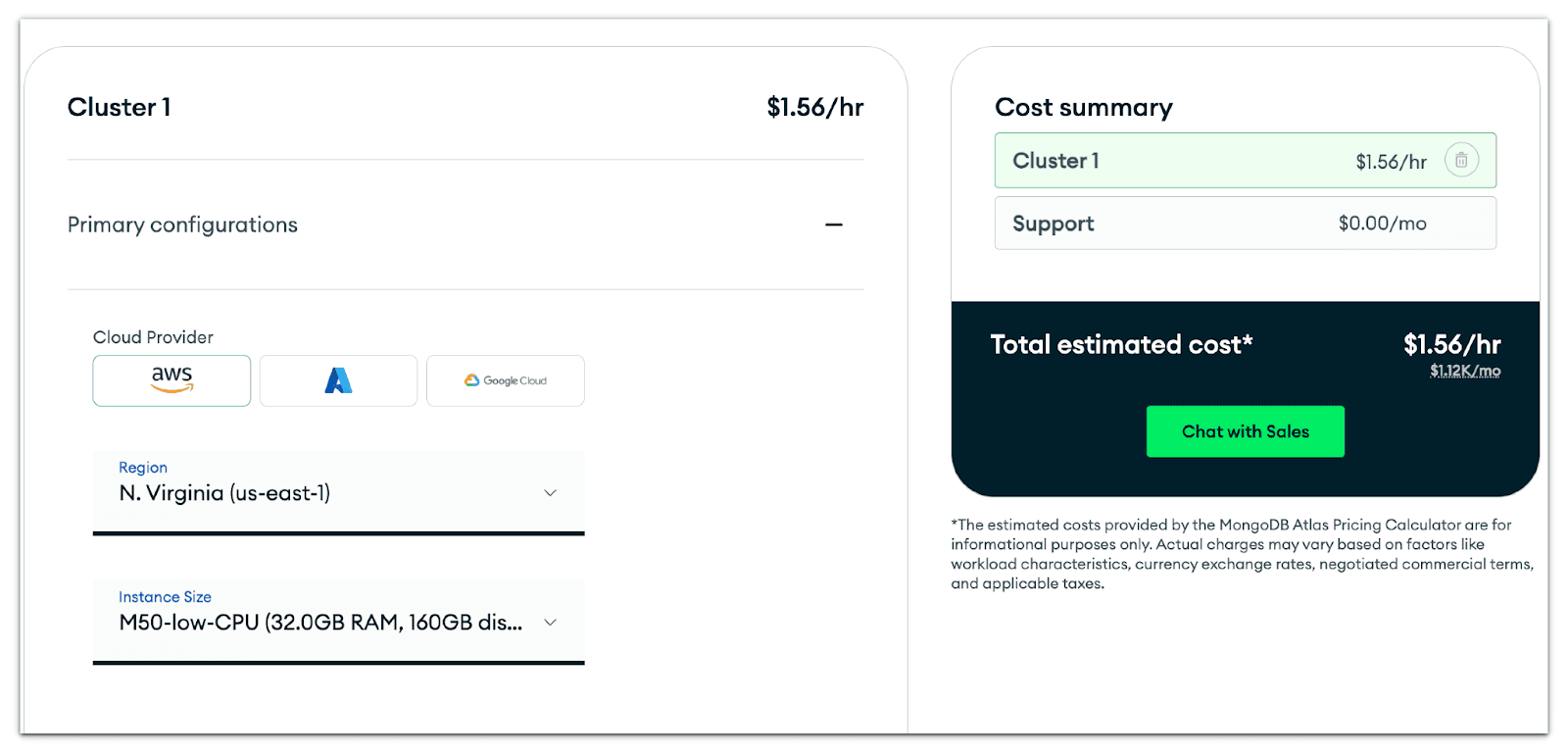Click the Cost summary title
The image size is (1568, 755).
tap(1084, 108)
